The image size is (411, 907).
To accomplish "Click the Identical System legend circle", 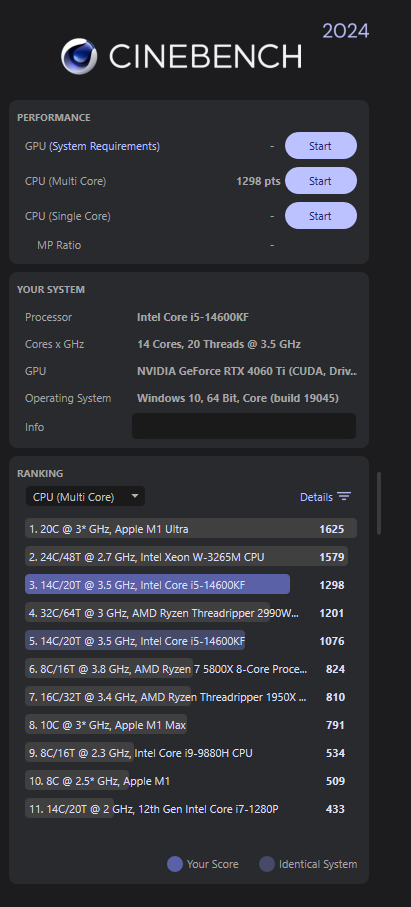I will pos(267,864).
